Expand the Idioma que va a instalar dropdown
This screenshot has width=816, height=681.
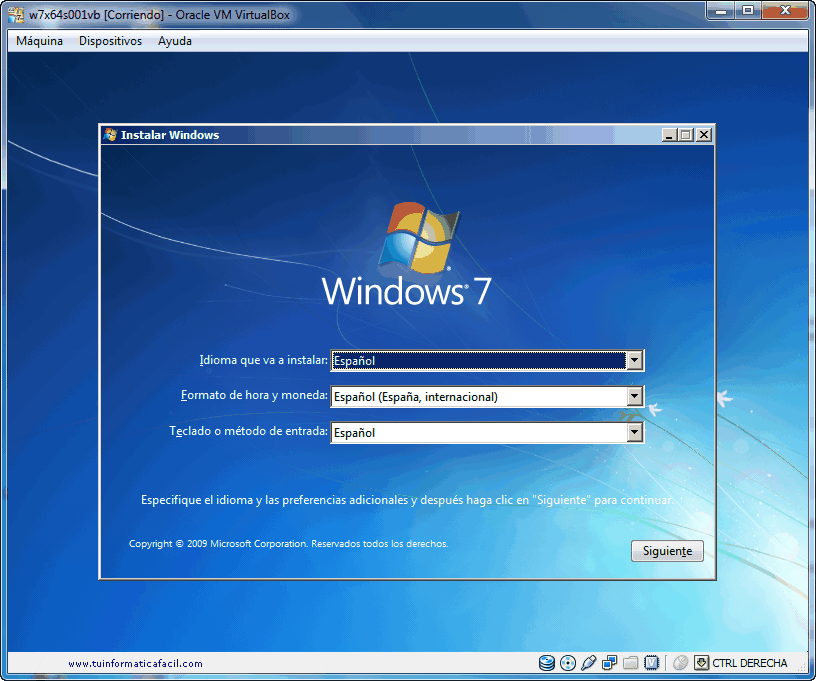pyautogui.click(x=634, y=361)
